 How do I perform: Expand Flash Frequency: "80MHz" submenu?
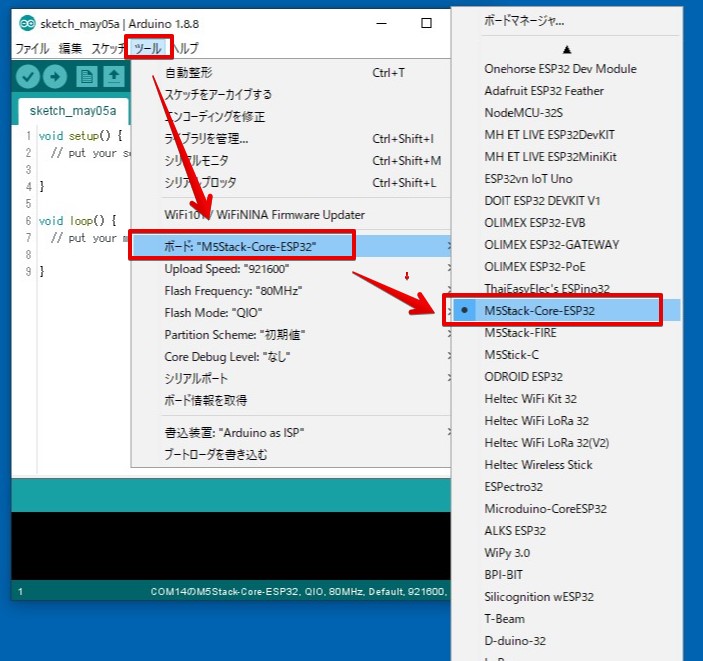(x=291, y=291)
